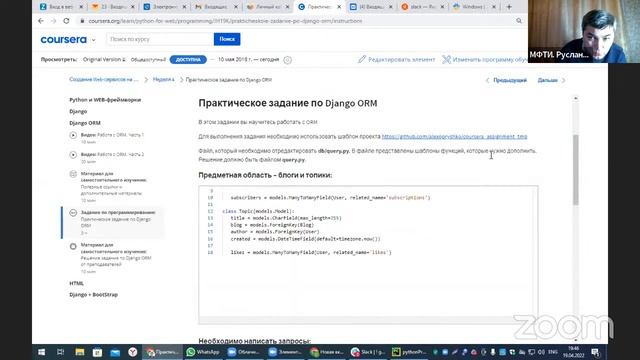Screen dimensions: 640x360
Task: Open breadcrumb link Создание Web-сервисов на
Action: click(104, 80)
